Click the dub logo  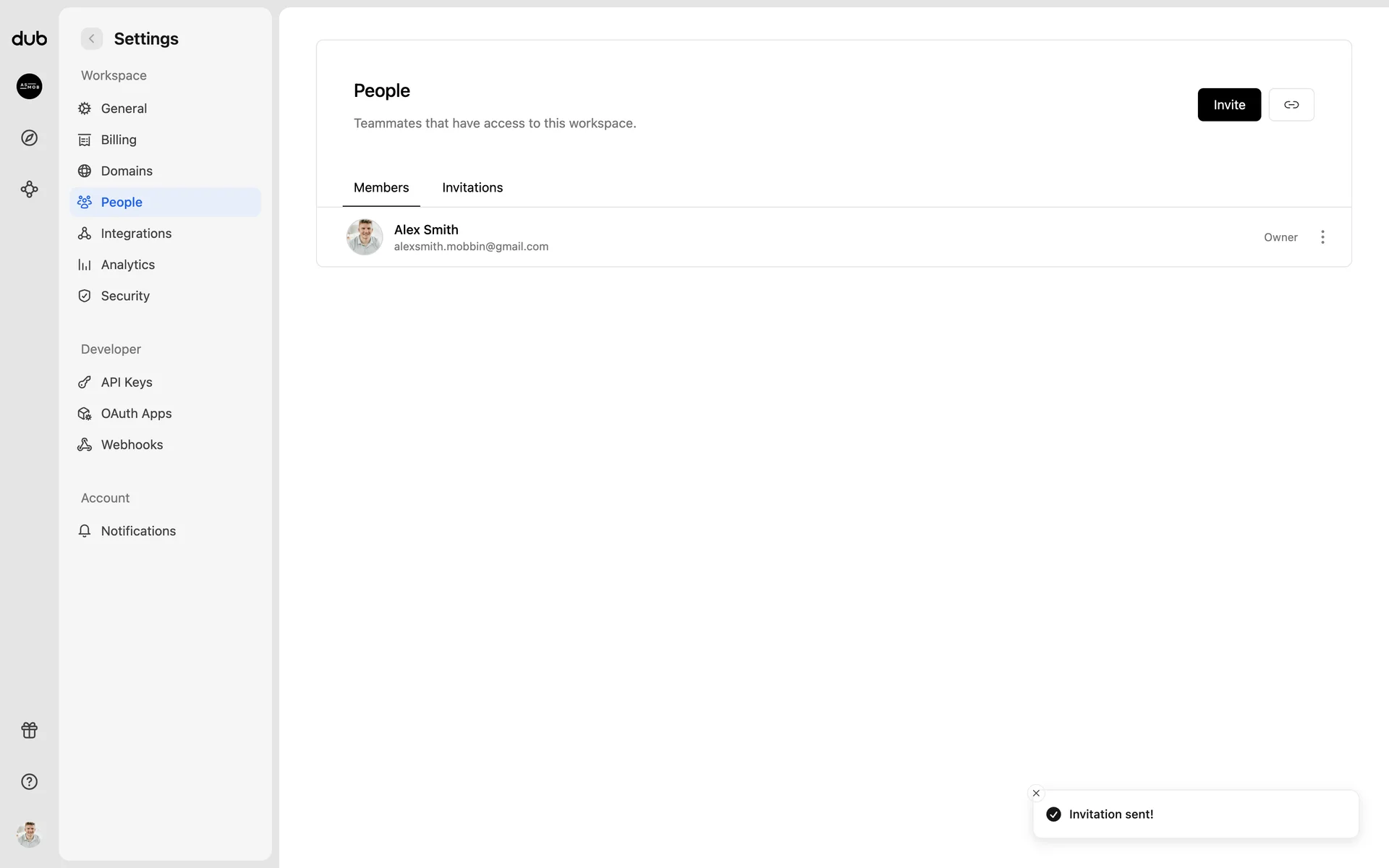coord(29,39)
